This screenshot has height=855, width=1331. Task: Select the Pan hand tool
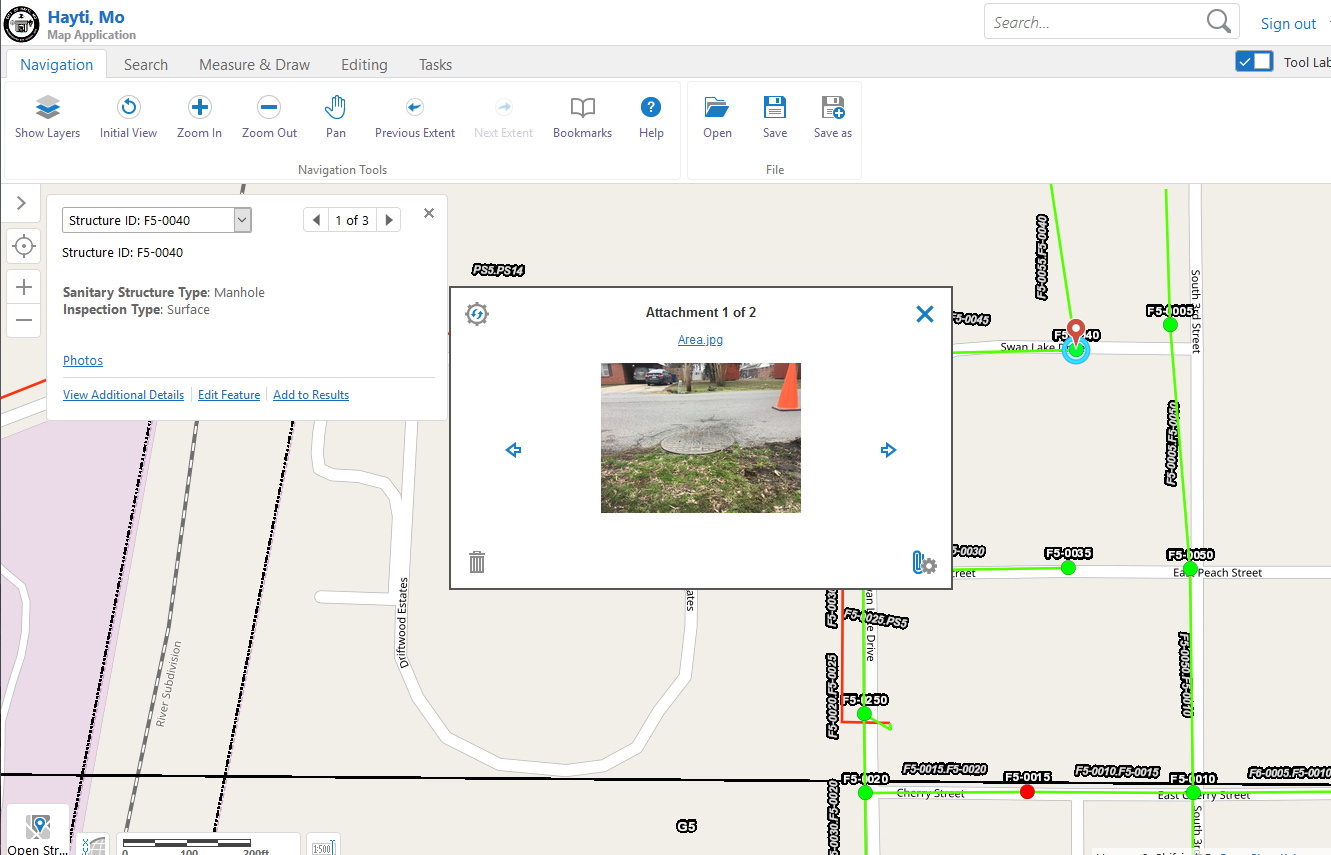click(336, 108)
